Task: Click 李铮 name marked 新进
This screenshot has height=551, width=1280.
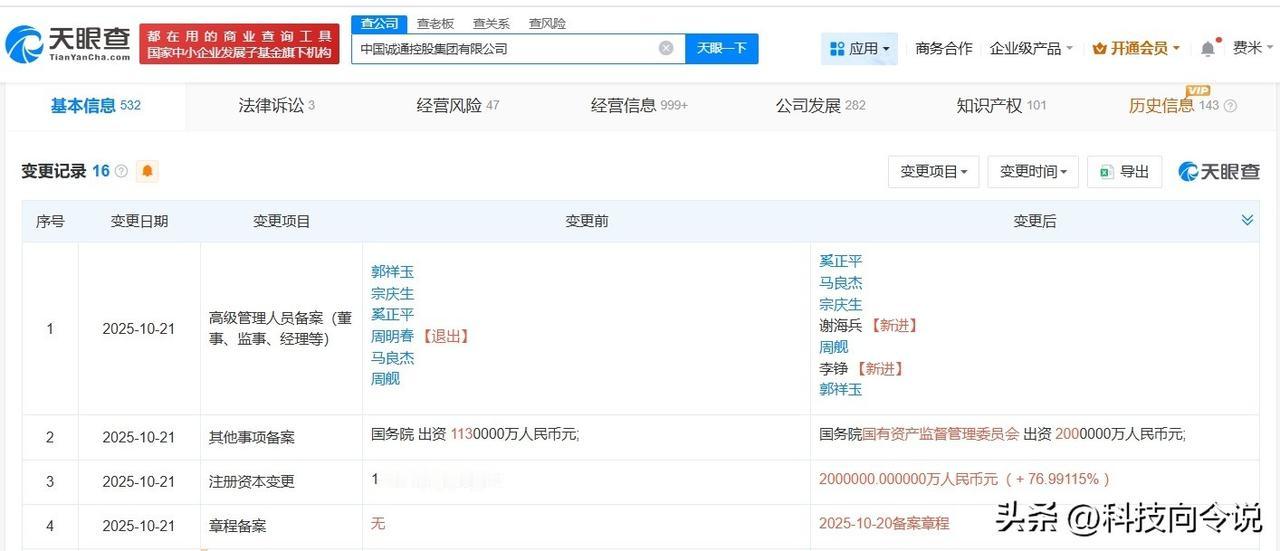Action: pyautogui.click(x=834, y=368)
